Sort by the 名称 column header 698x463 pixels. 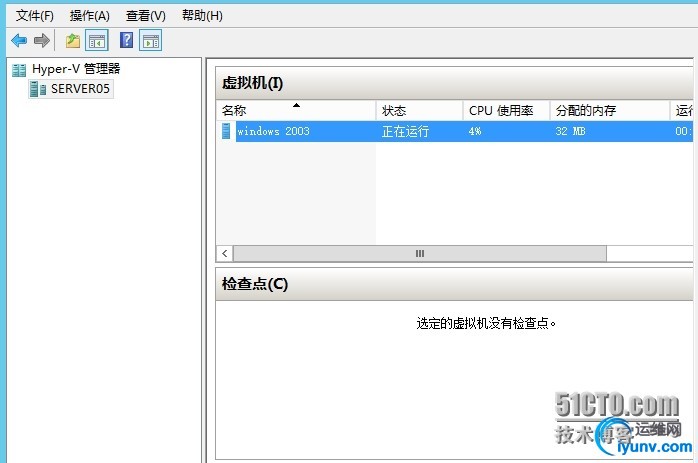click(x=296, y=110)
